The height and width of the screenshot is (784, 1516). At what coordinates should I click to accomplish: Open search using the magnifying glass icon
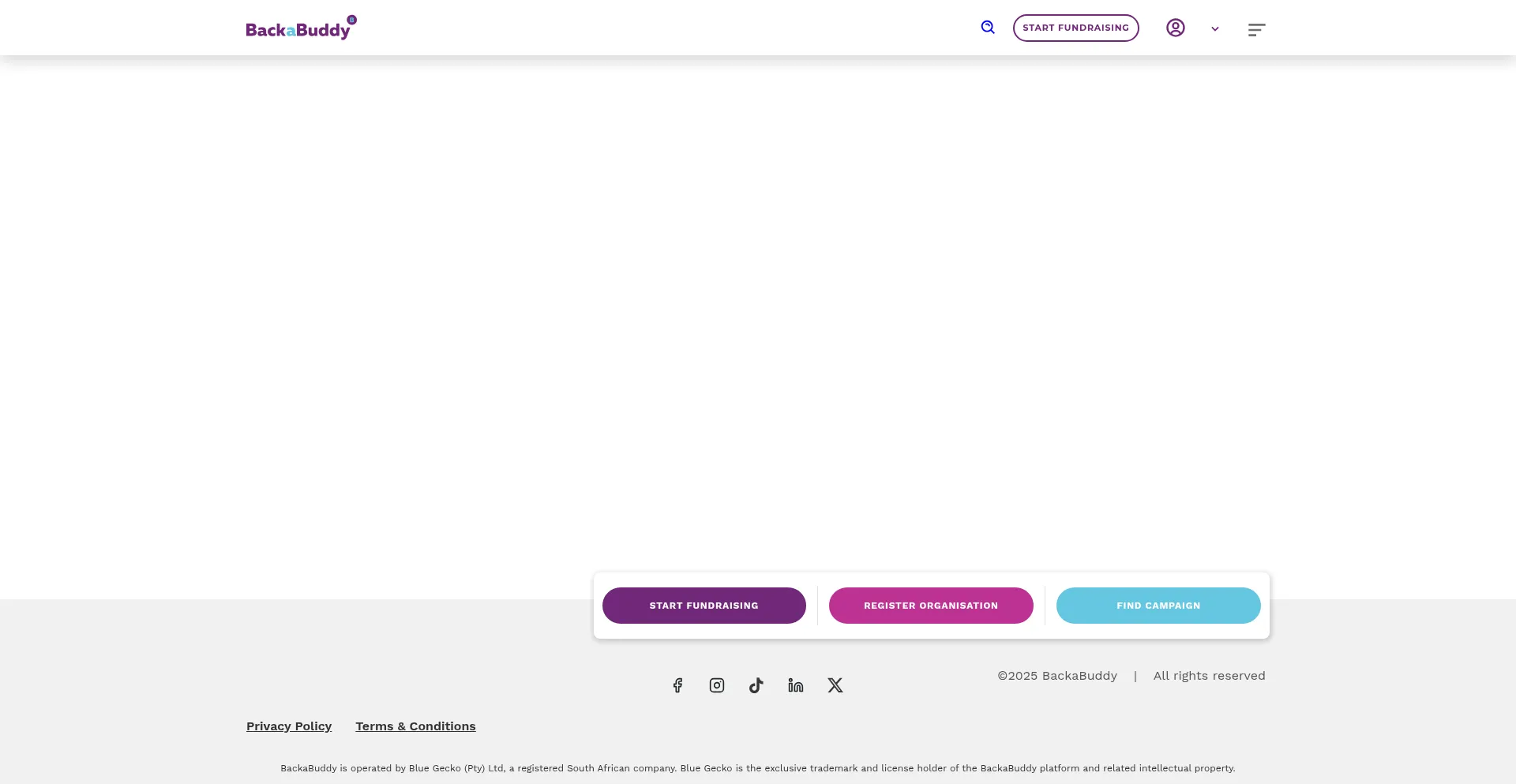988,28
